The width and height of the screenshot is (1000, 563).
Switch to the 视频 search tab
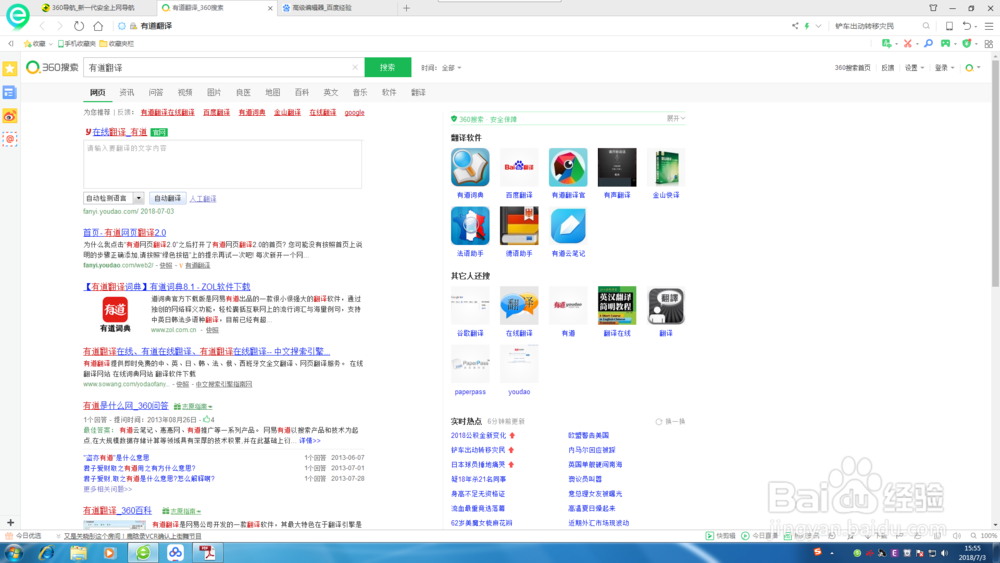pyautogui.click(x=185, y=92)
